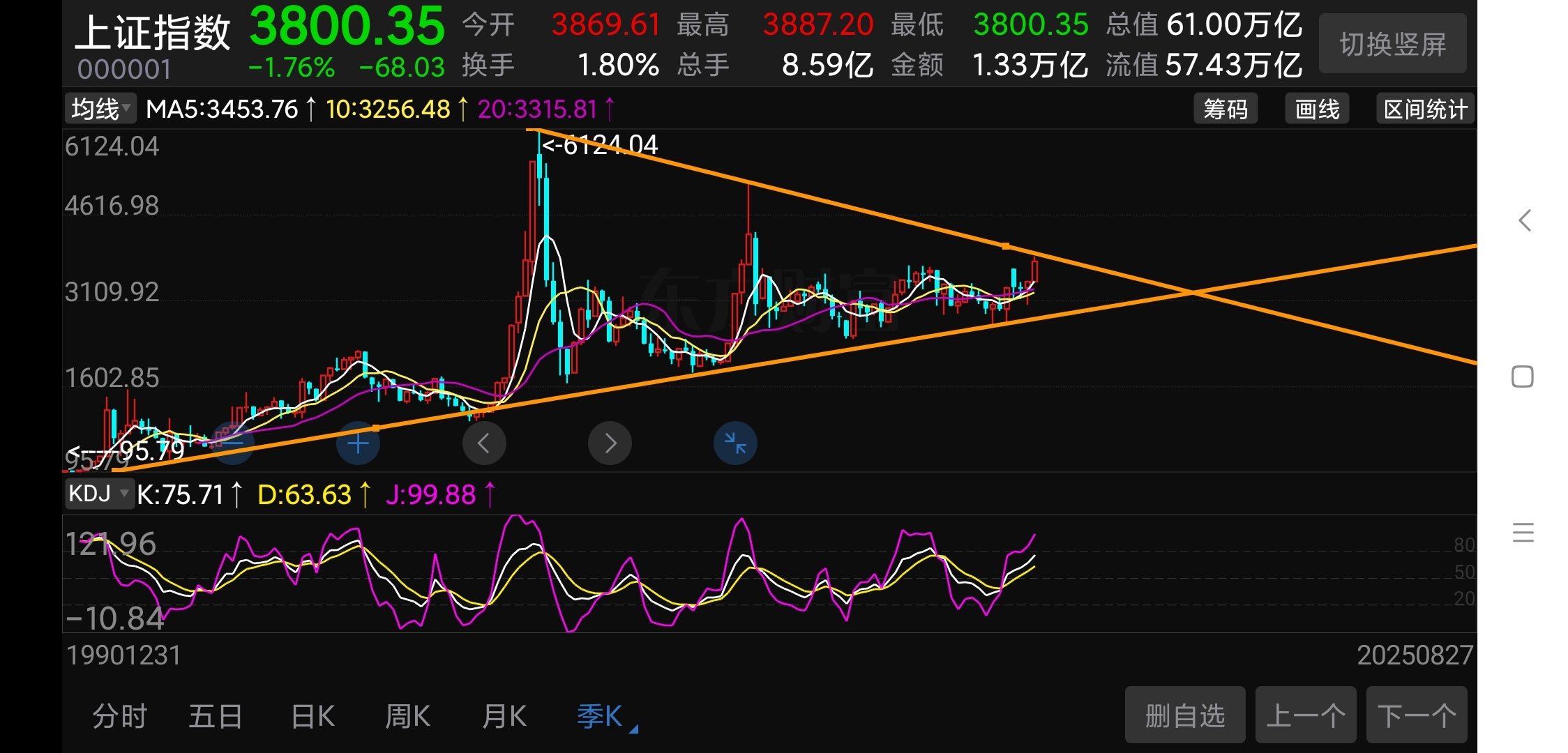This screenshot has height=753, width=1568.
Task: Tap Android recent apps menu lines
Action: coord(1523,532)
